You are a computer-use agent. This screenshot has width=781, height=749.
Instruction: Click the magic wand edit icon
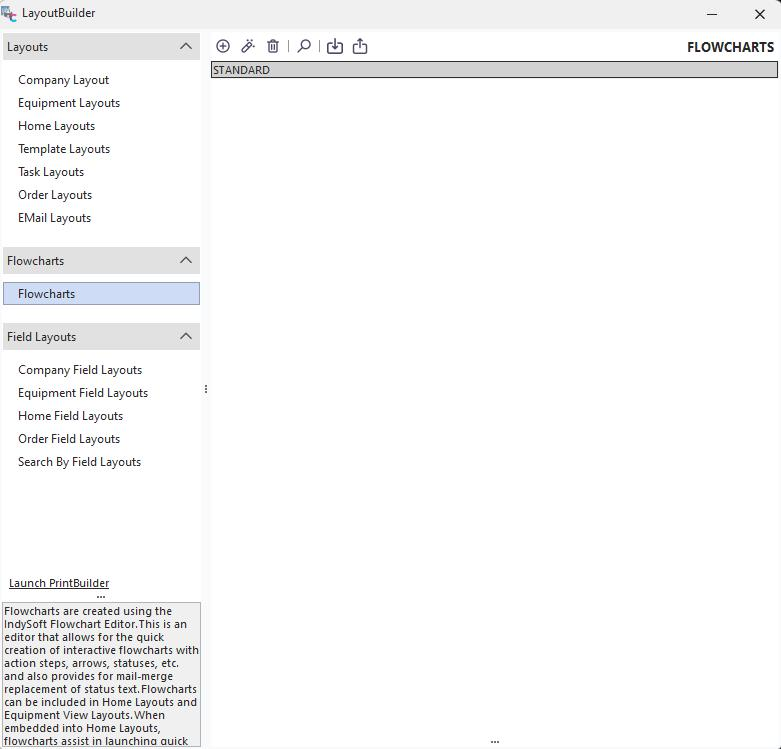coord(248,46)
